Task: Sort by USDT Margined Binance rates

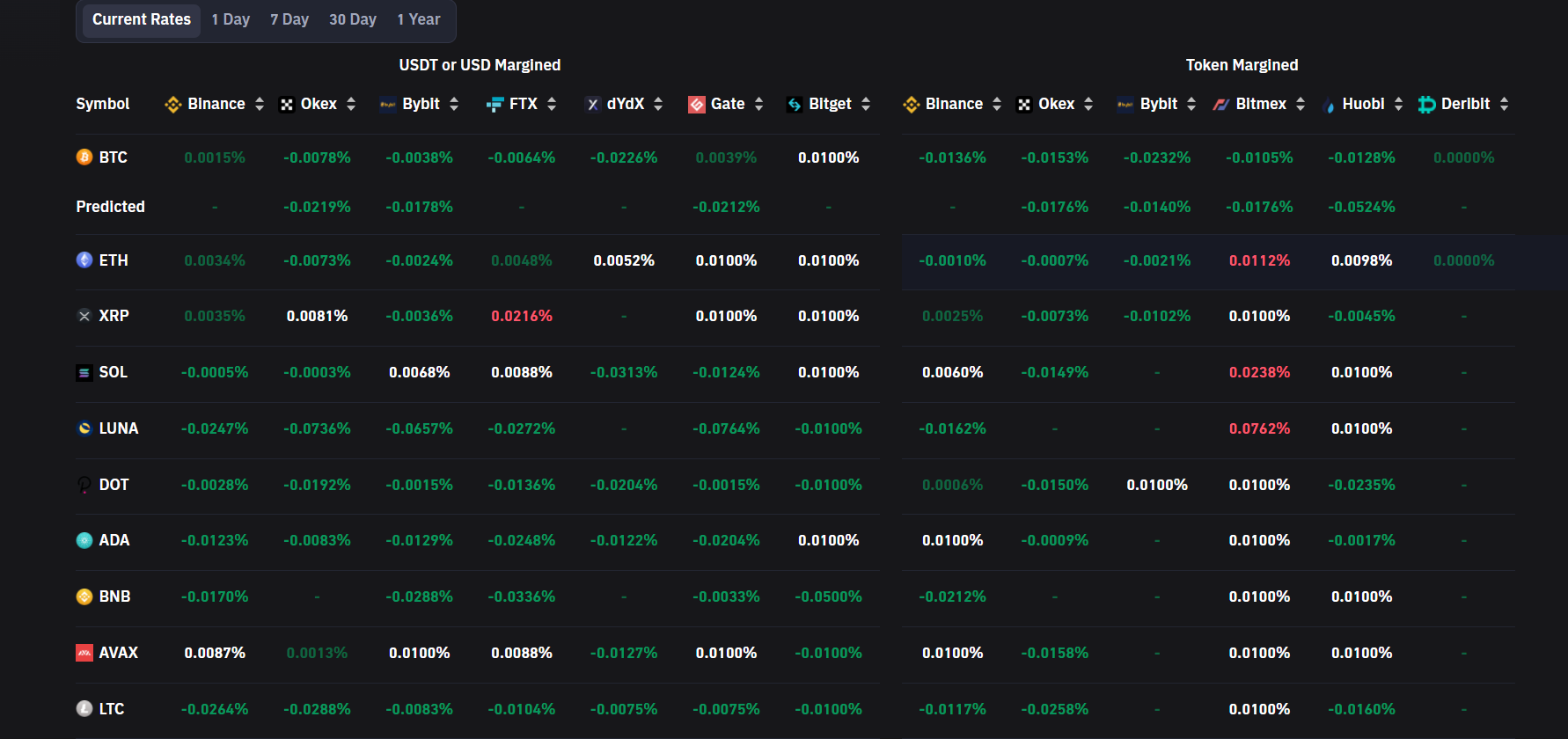Action: [x=260, y=104]
